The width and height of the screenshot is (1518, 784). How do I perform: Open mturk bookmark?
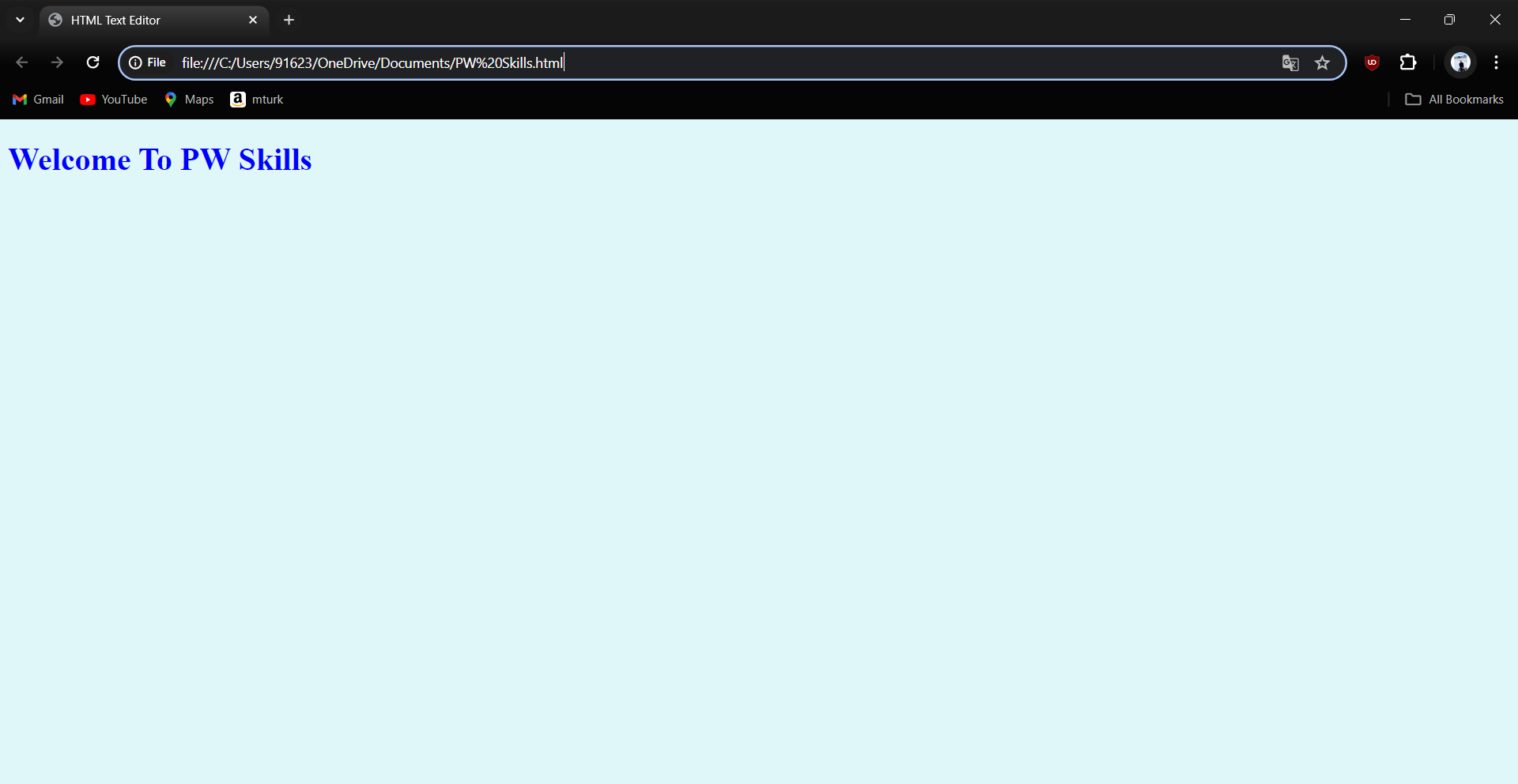tap(257, 100)
